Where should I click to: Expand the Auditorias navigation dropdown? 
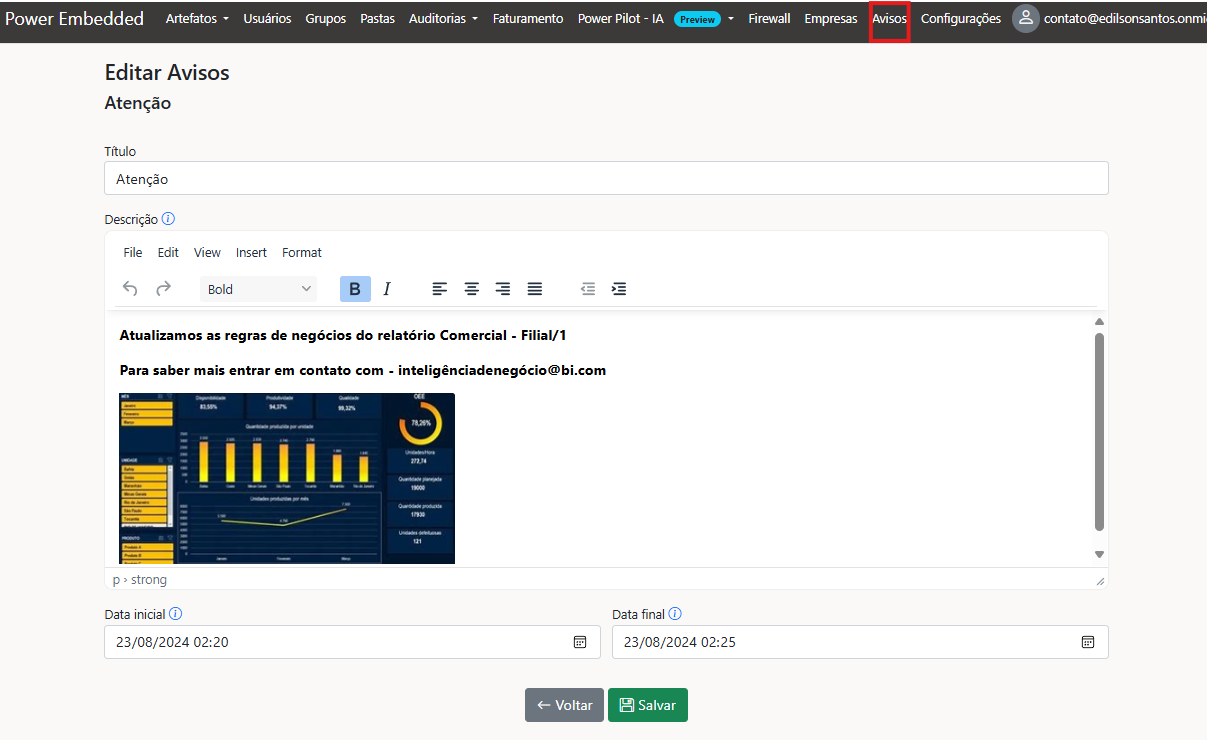pos(443,19)
